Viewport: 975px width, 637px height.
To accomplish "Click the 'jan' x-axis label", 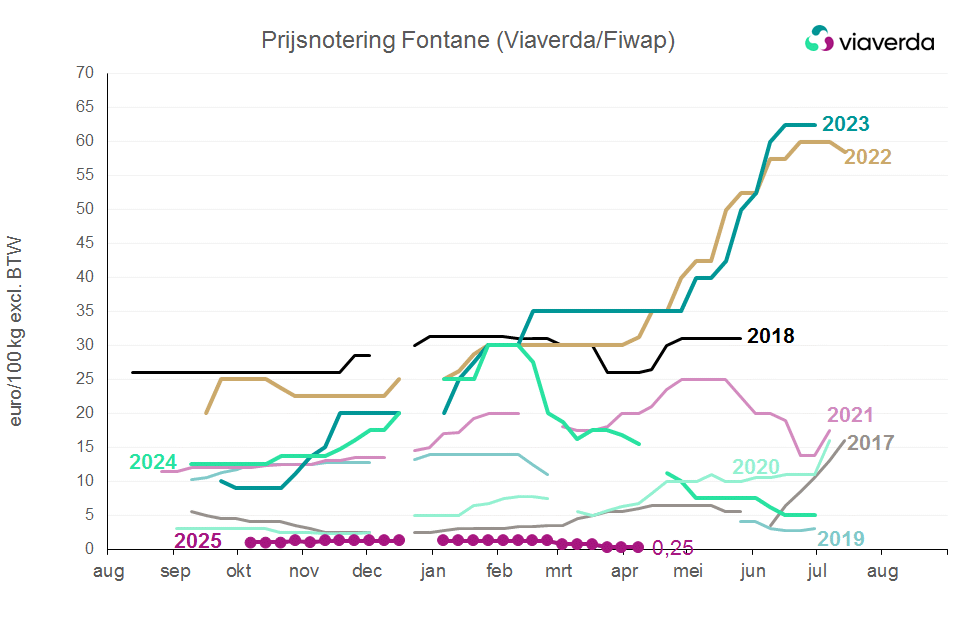I will tap(433, 572).
